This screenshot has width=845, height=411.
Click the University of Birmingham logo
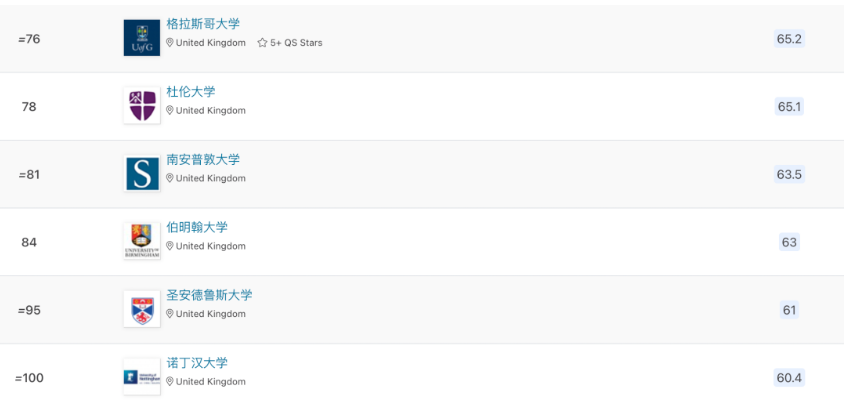pos(142,241)
